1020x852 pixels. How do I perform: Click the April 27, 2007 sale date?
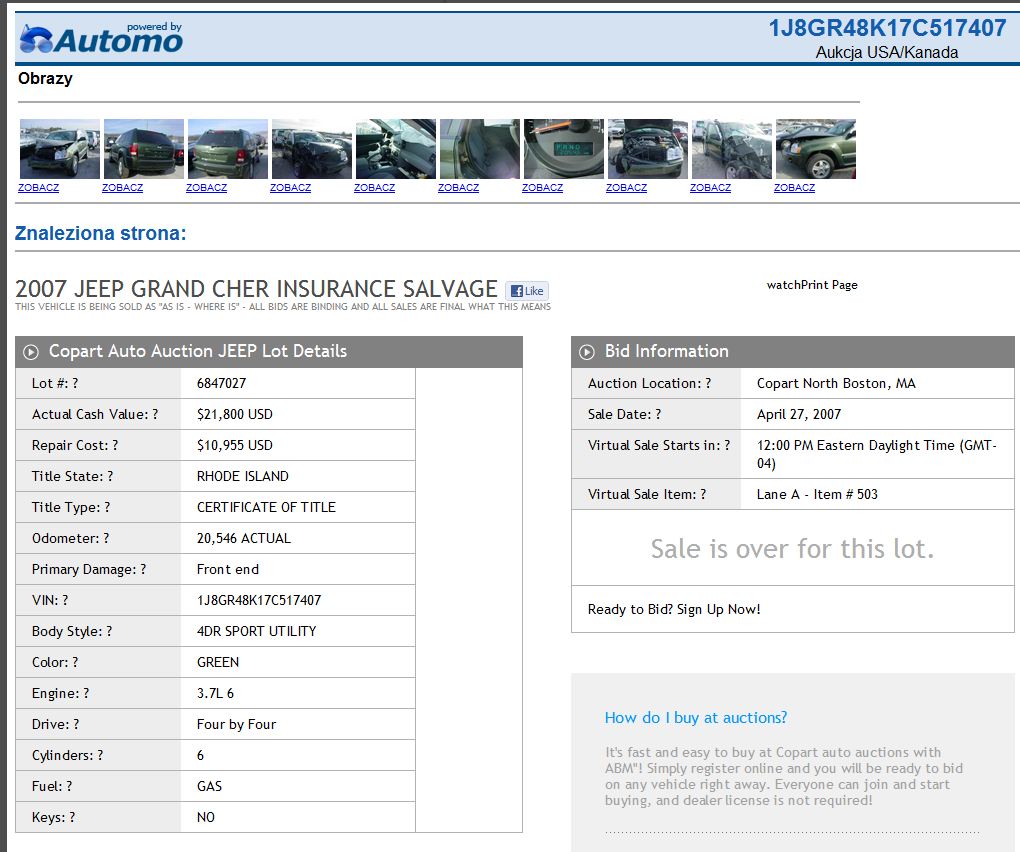[799, 414]
